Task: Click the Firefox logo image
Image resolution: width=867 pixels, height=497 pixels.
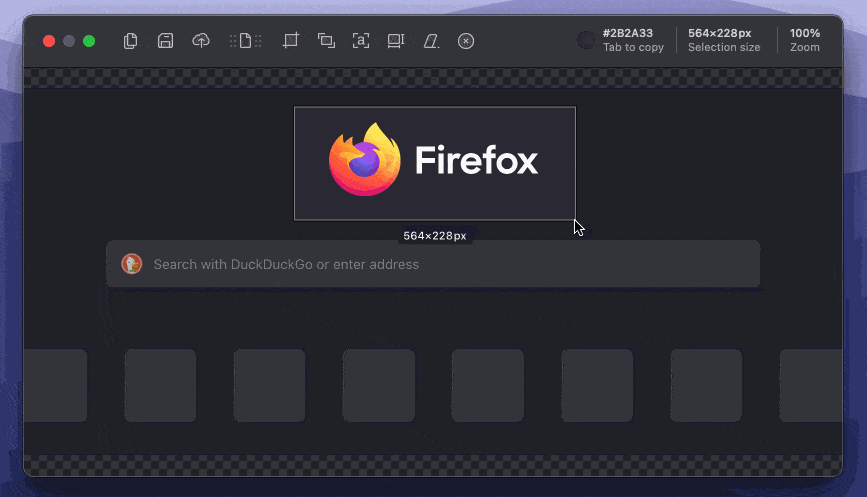Action: click(364, 160)
